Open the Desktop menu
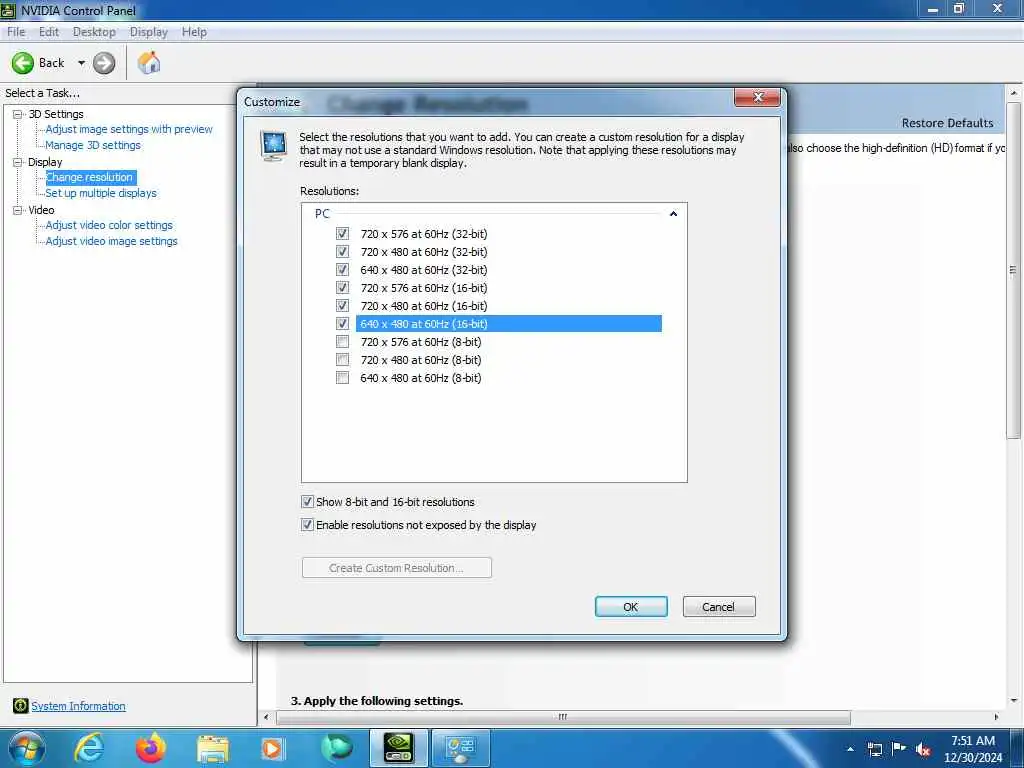Viewport: 1024px width, 768px height. (94, 32)
